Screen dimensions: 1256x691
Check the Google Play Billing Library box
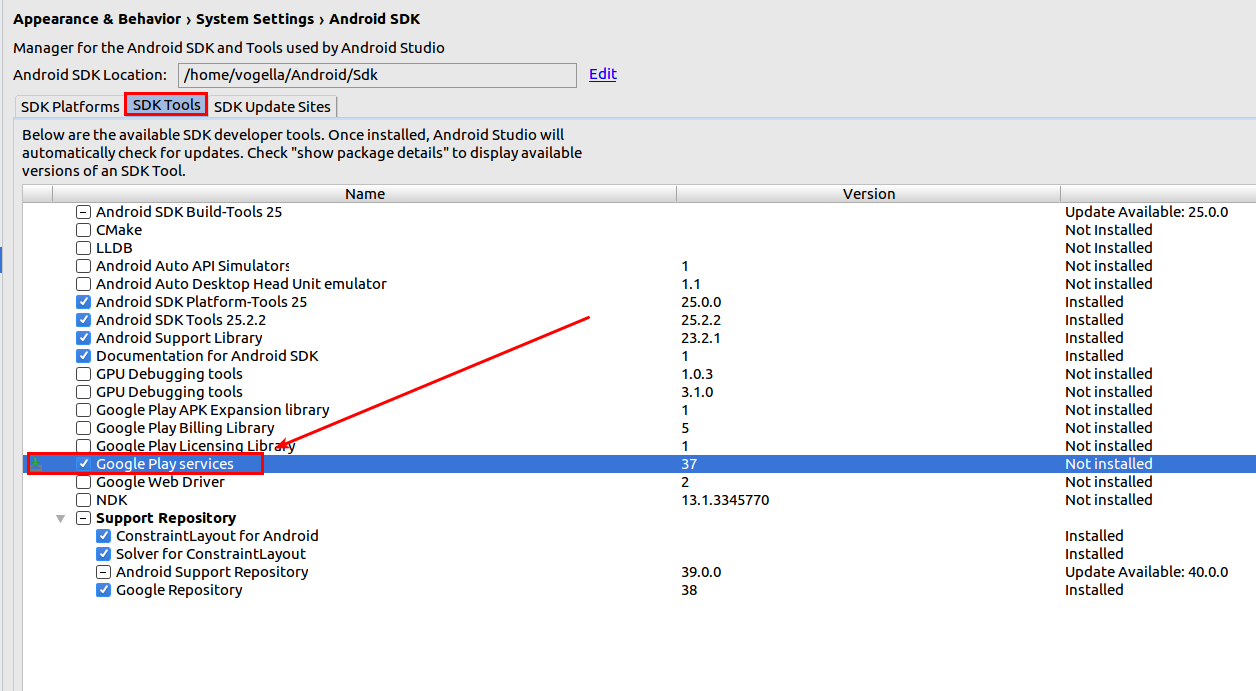point(84,428)
